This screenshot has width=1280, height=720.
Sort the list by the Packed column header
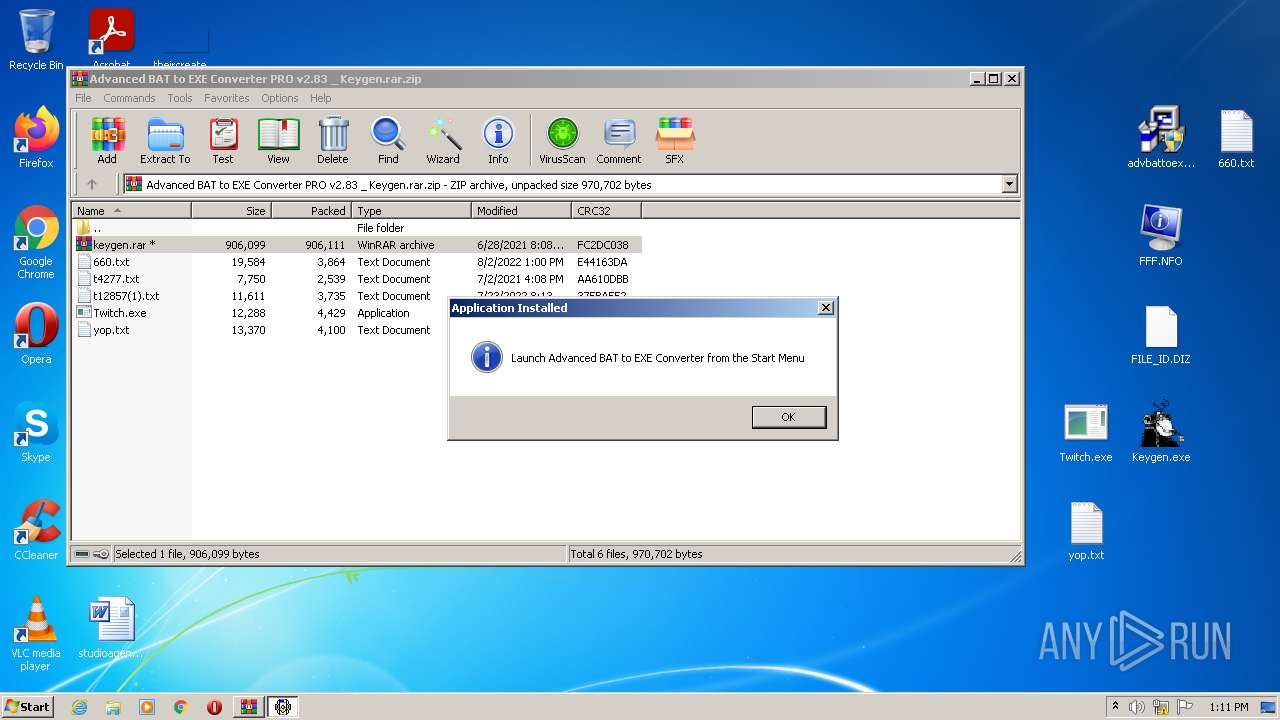click(311, 210)
